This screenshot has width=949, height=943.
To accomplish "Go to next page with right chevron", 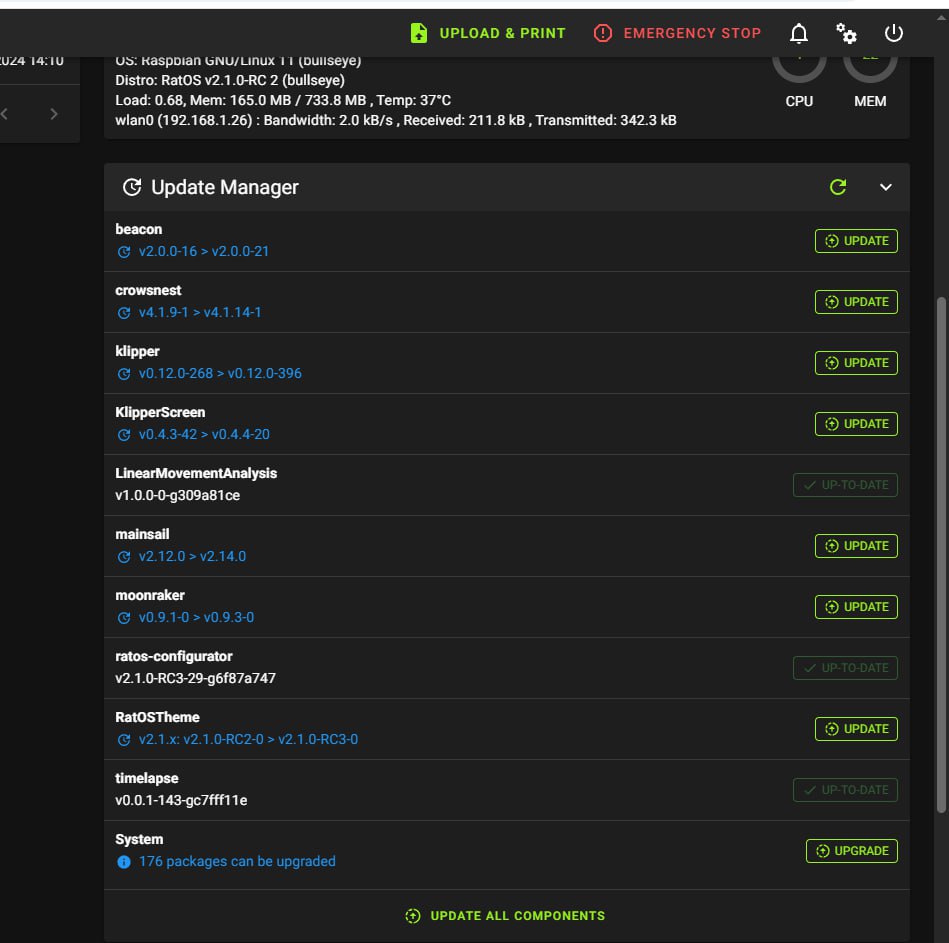I will [54, 114].
